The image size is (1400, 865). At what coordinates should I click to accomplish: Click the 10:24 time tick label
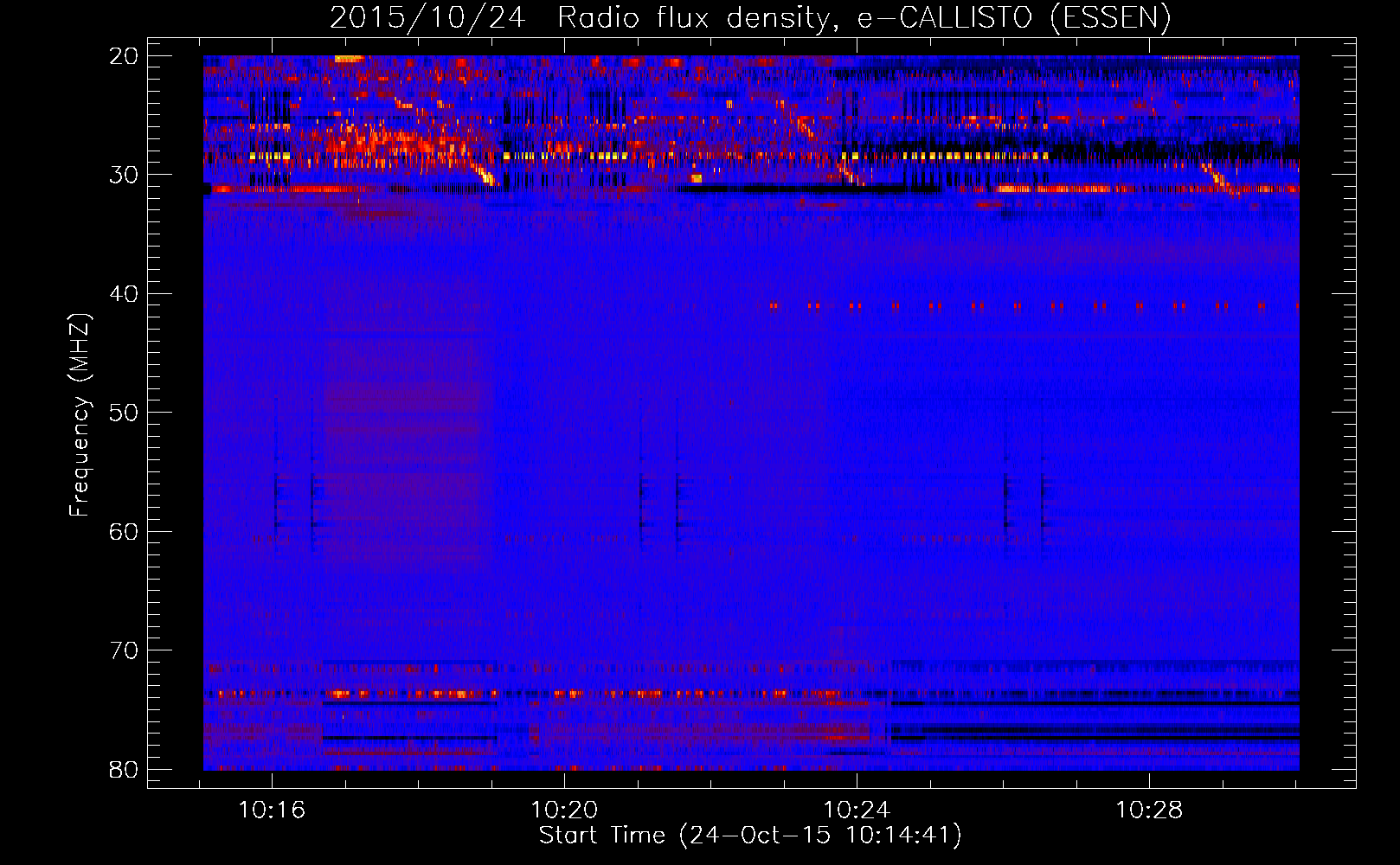click(857, 811)
